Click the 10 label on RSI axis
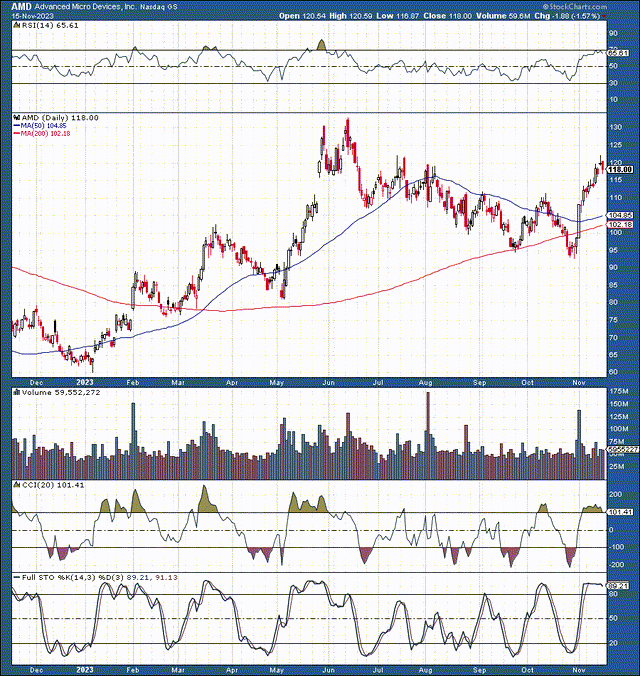This screenshot has width=640, height=676. click(614, 100)
